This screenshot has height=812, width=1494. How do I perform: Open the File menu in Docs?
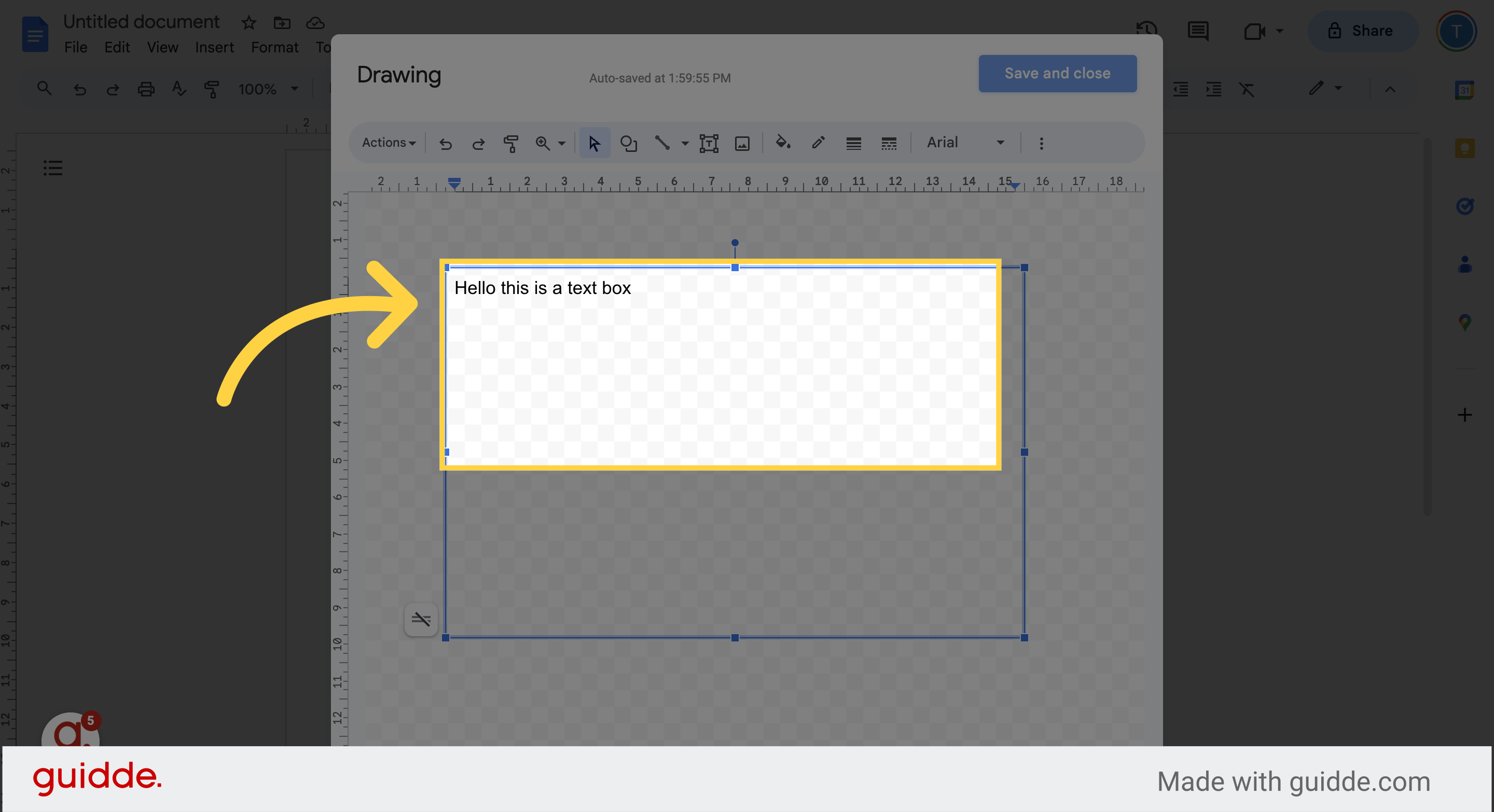75,48
